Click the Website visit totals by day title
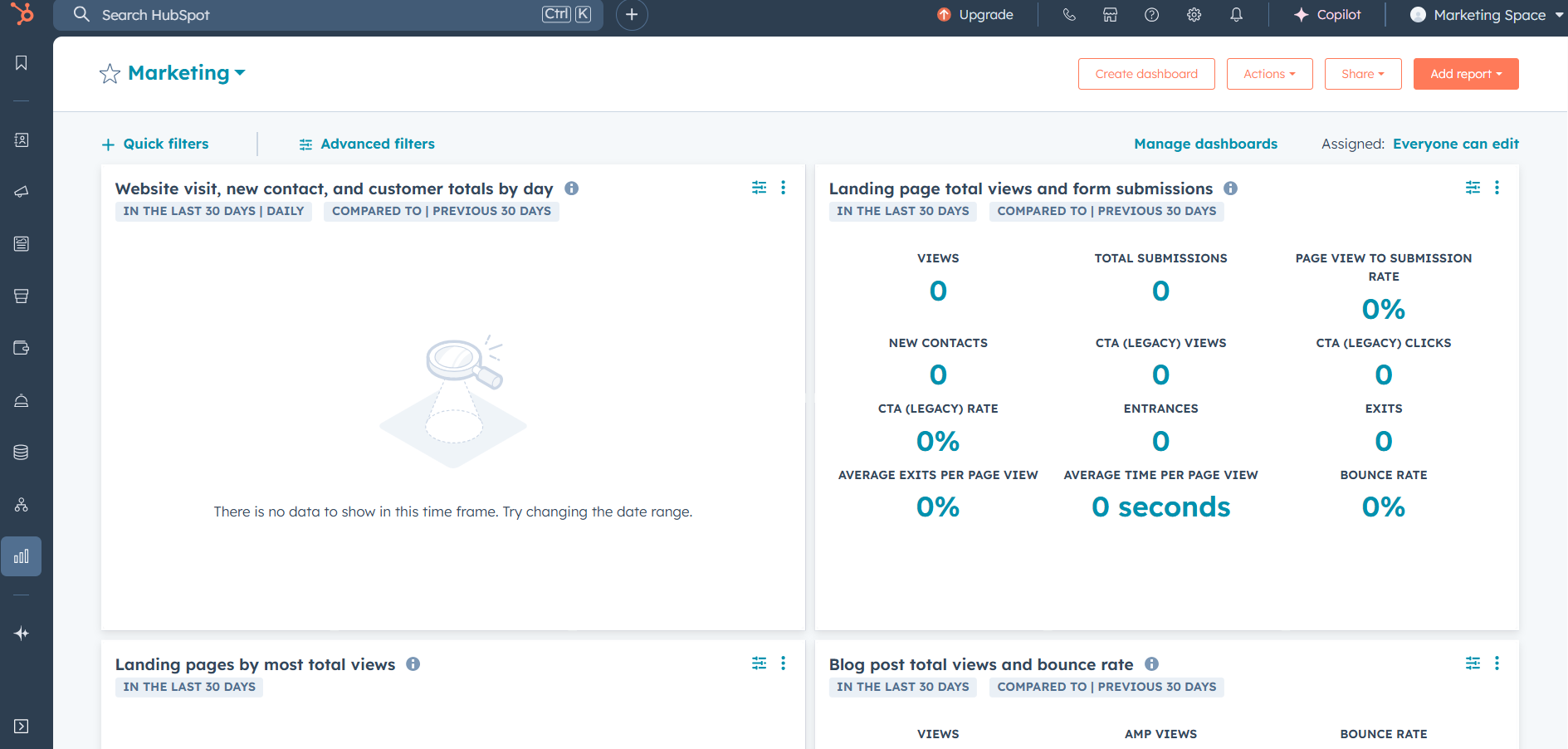1568x749 pixels. point(334,188)
